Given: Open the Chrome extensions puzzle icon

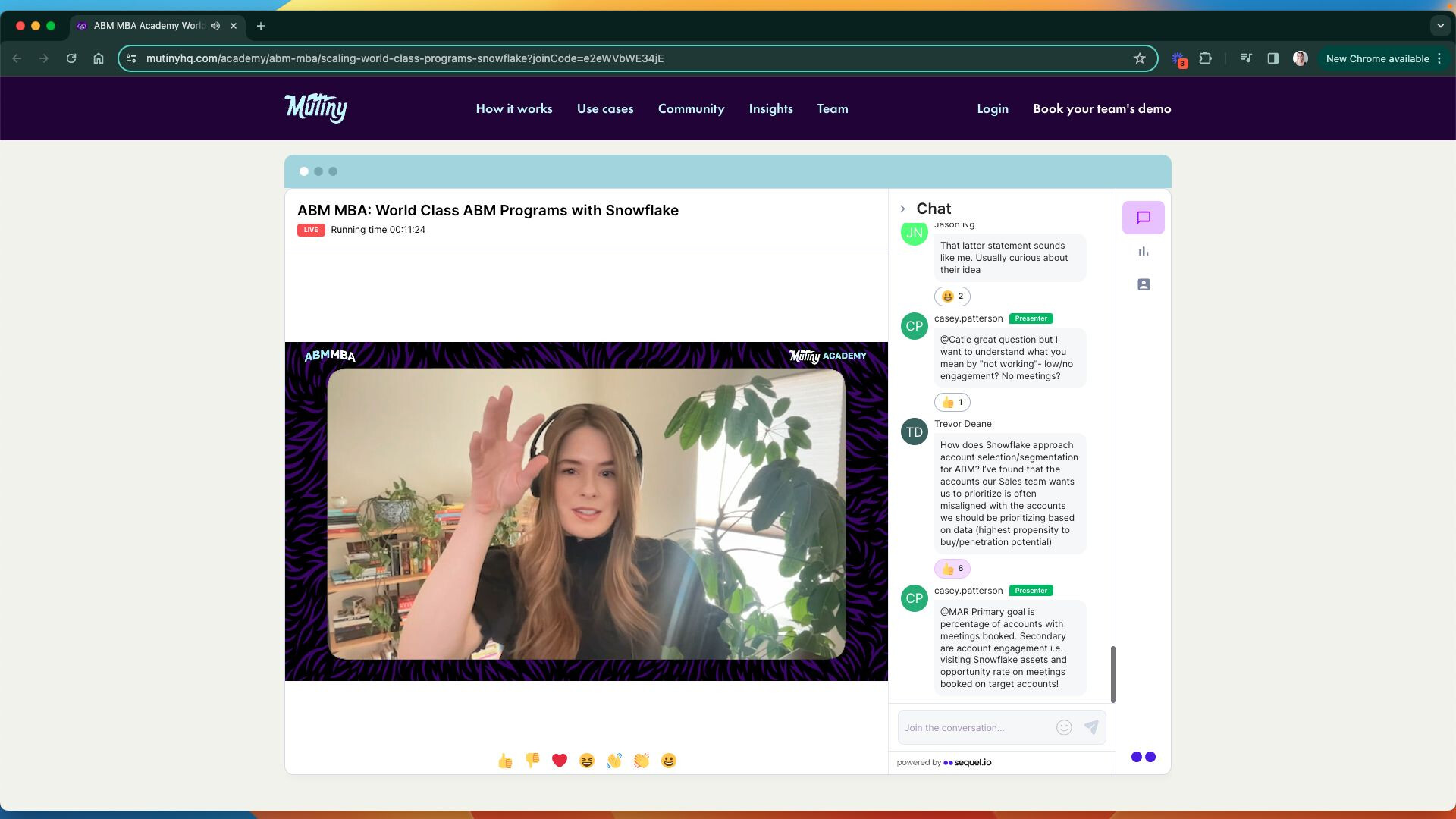Looking at the screenshot, I should [1205, 58].
